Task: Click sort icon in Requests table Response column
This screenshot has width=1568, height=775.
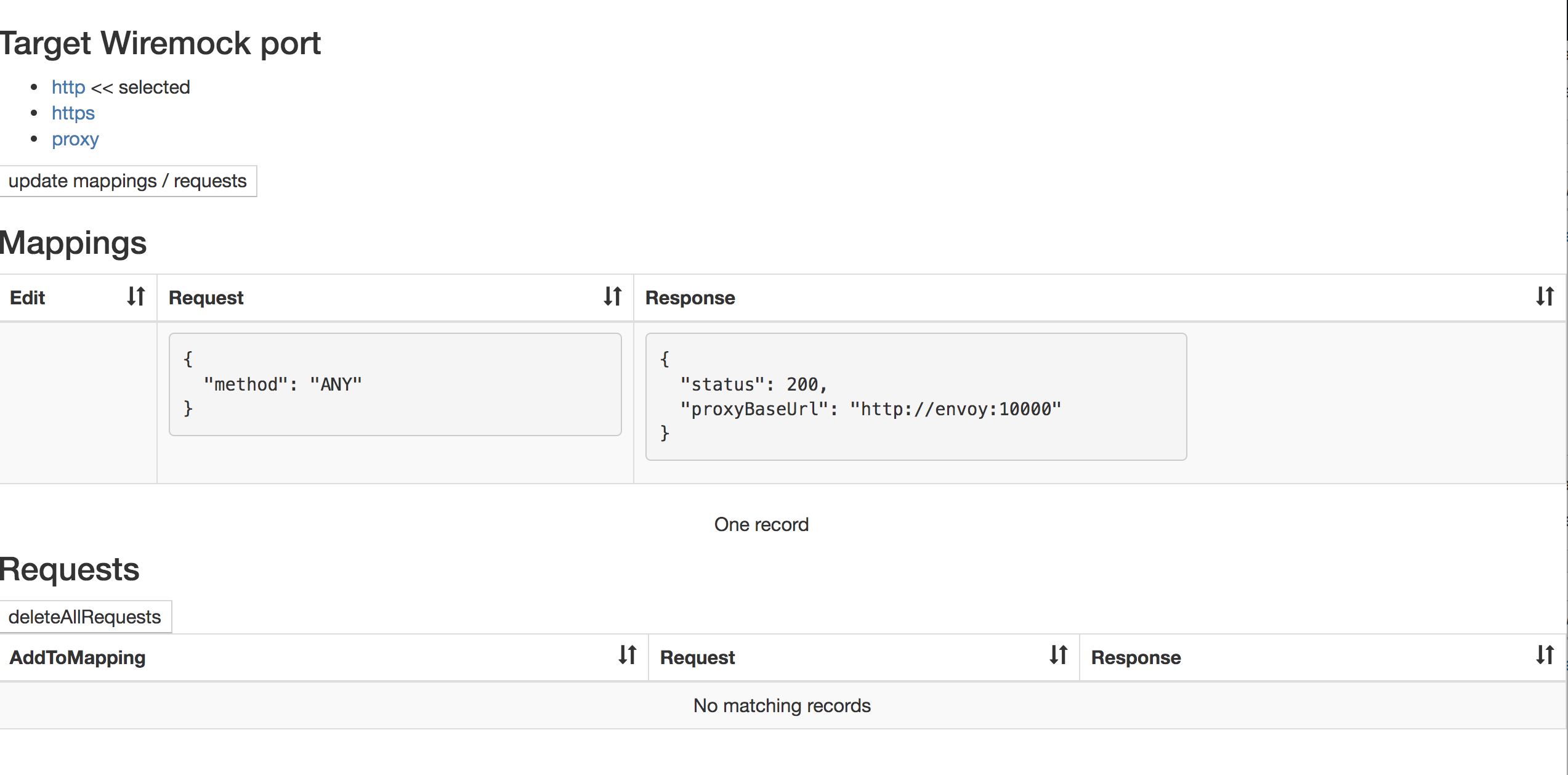Action: 1545,655
